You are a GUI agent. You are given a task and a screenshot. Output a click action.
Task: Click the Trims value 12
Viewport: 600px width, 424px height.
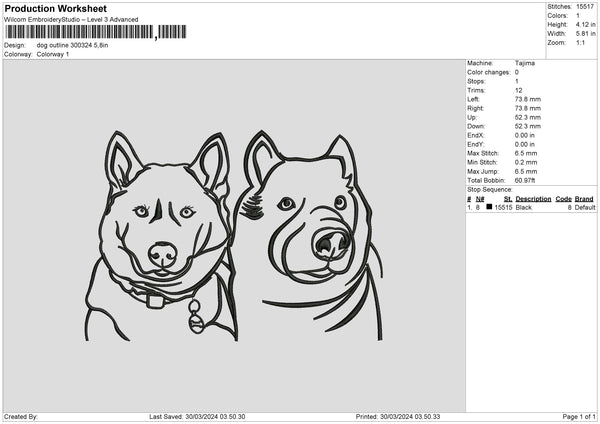pyautogui.click(x=518, y=90)
